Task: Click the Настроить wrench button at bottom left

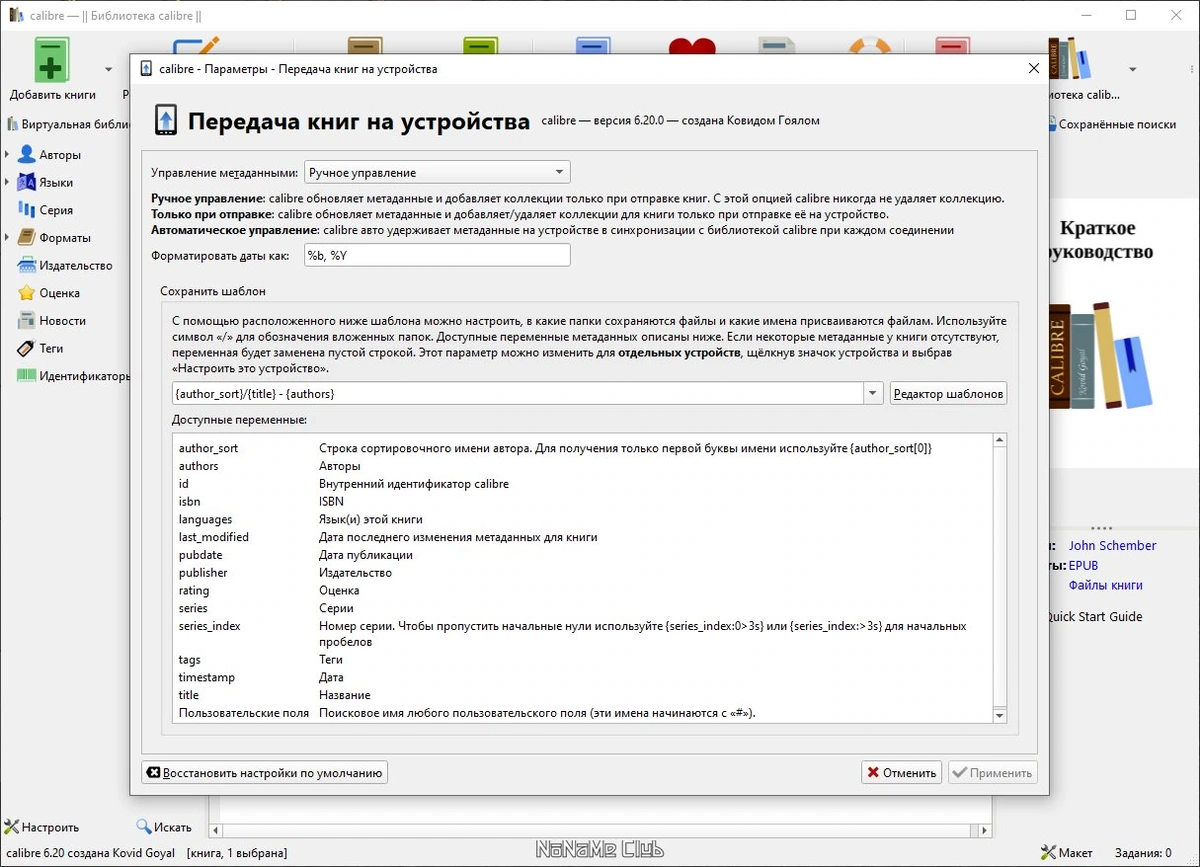Action: point(42,827)
